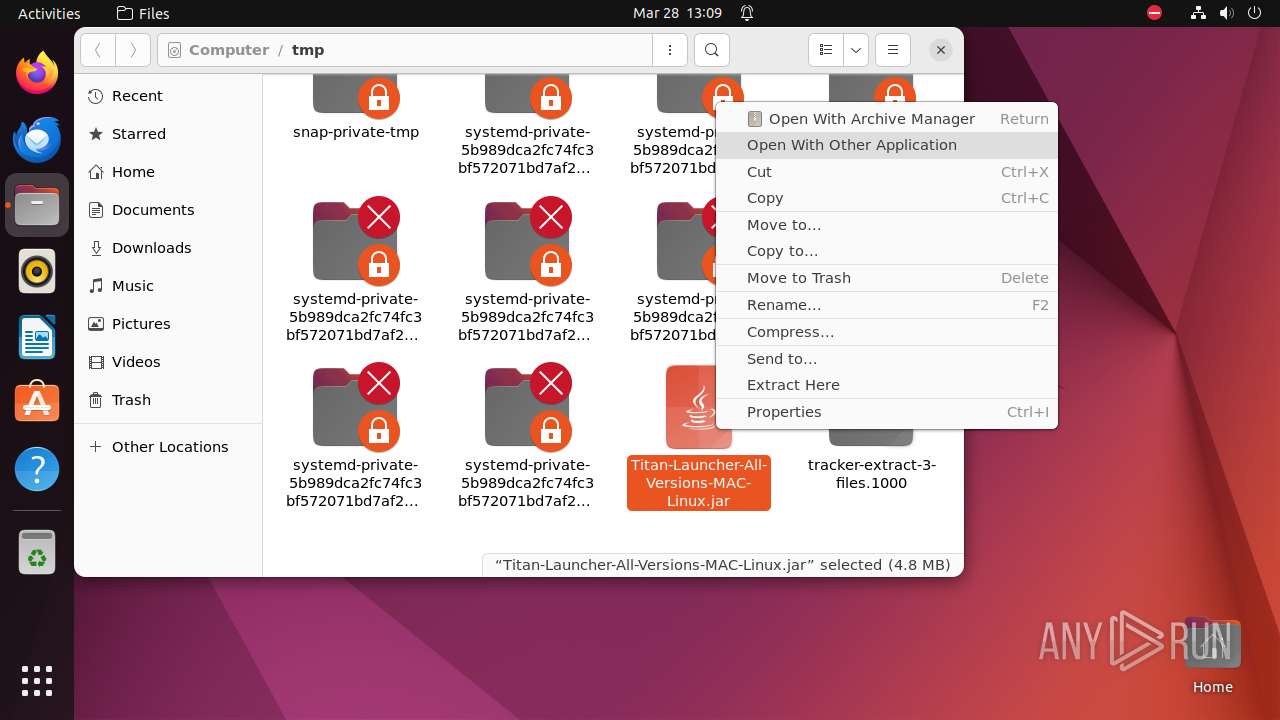
Task: Show applications grid in the dock
Action: point(37,680)
